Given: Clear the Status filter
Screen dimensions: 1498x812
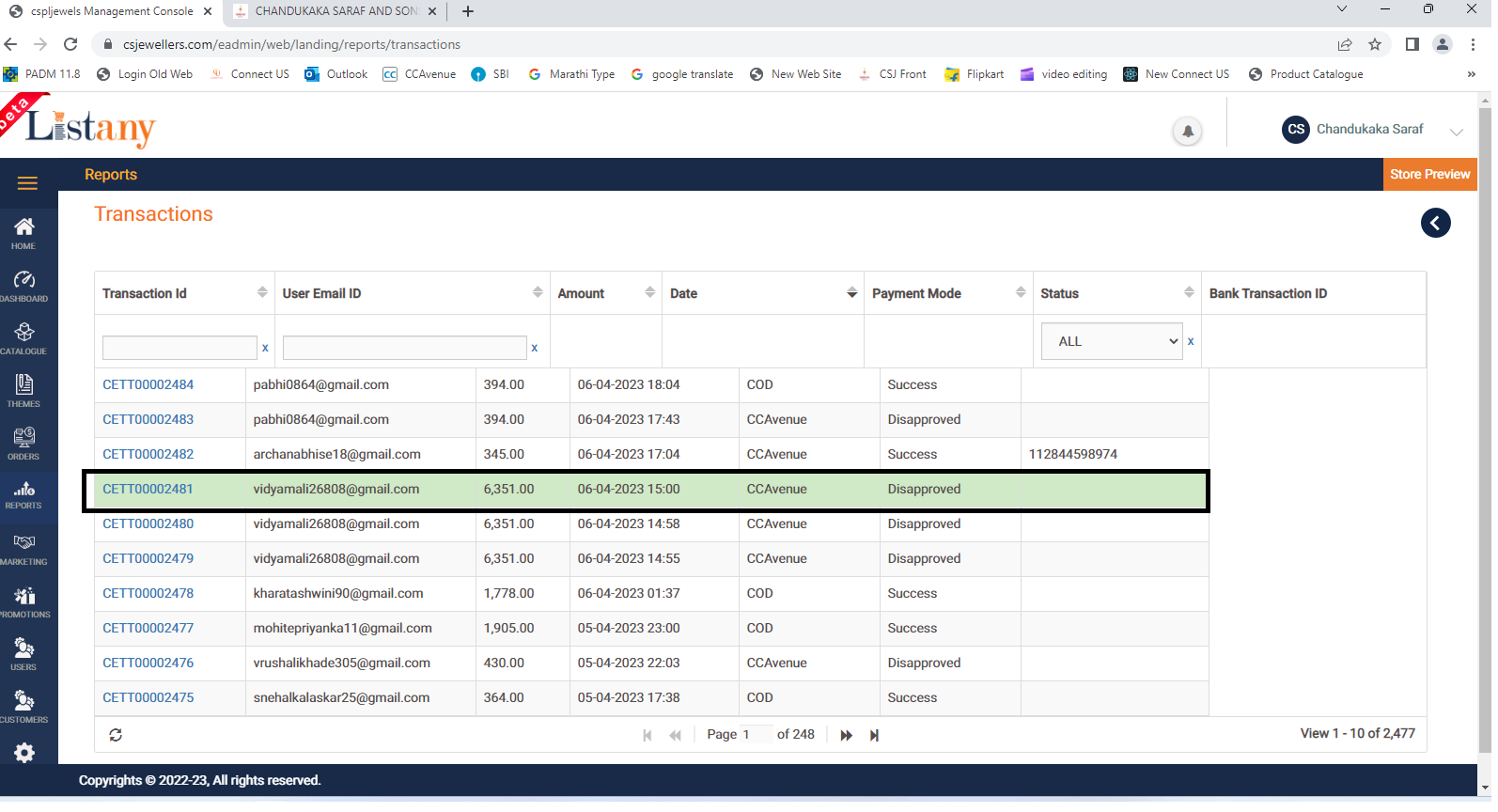Looking at the screenshot, I should (x=1191, y=341).
